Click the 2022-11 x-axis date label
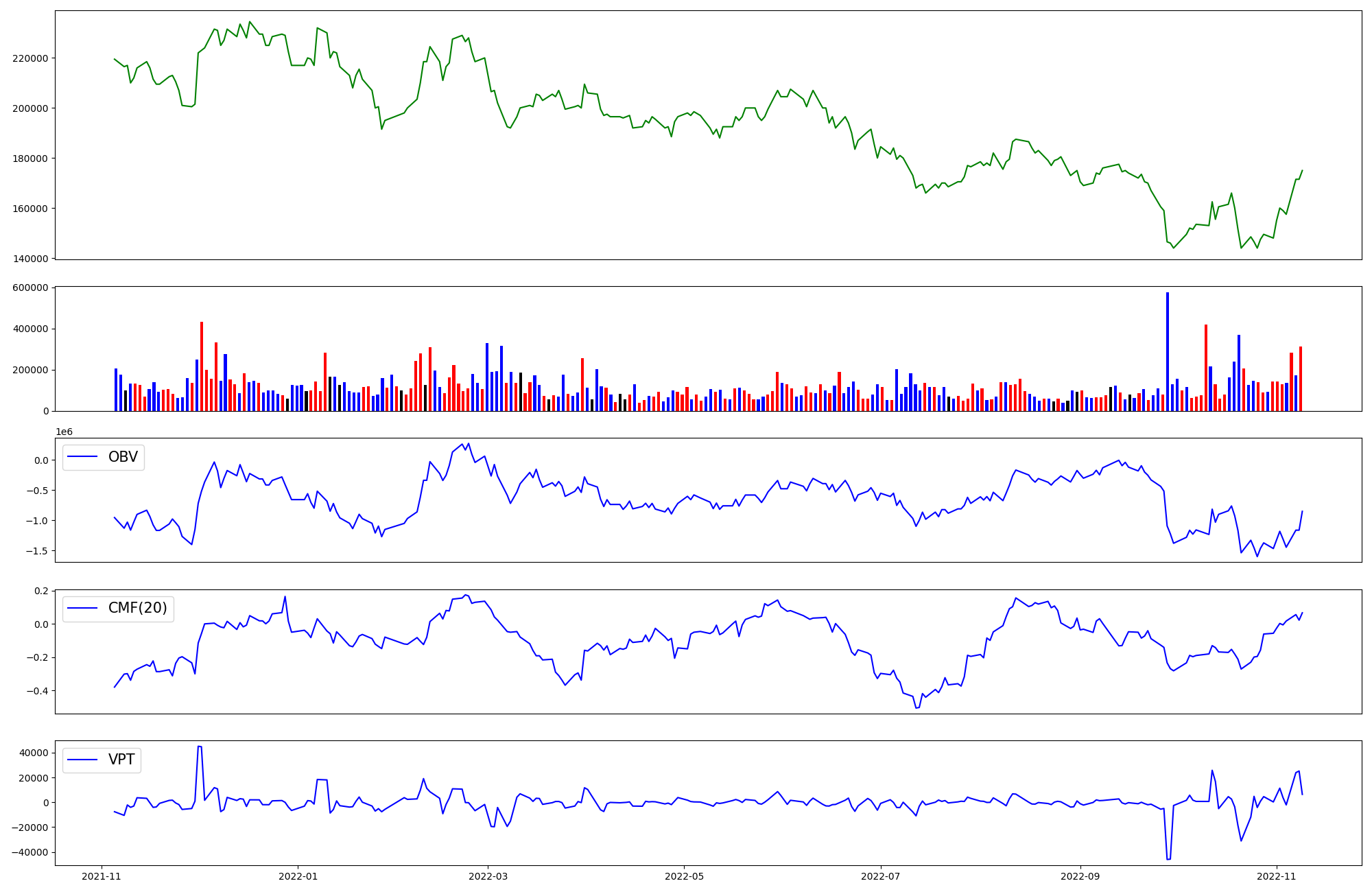This screenshot has height=892, width=1372. click(1277, 876)
